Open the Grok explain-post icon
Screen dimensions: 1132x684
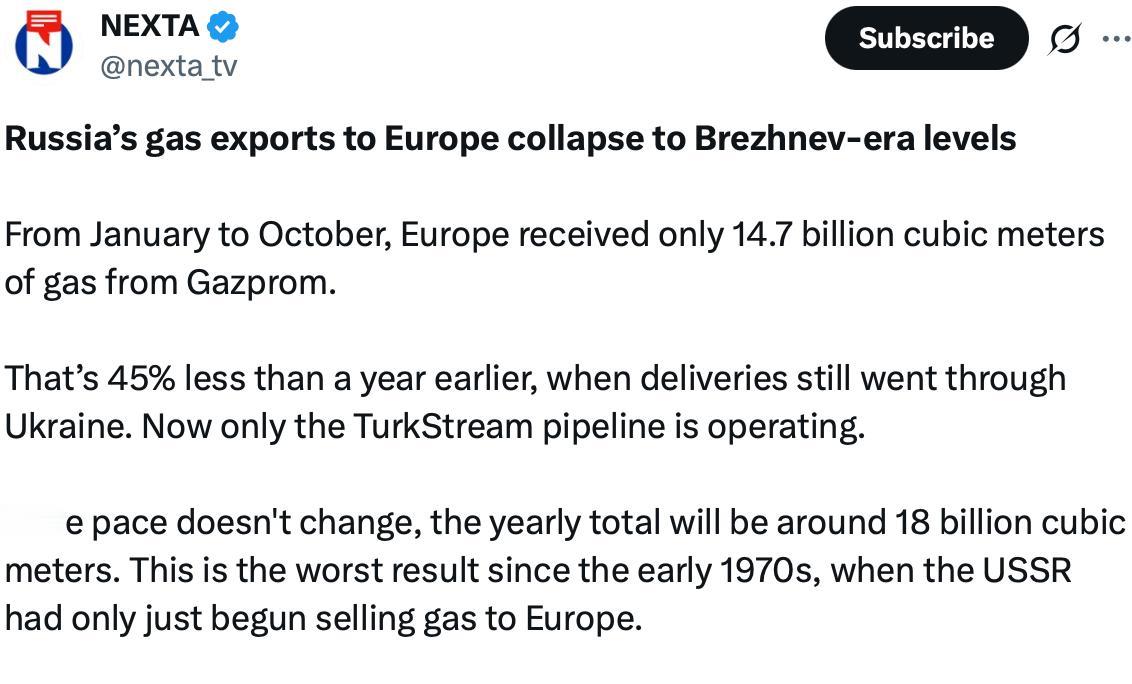[1064, 39]
